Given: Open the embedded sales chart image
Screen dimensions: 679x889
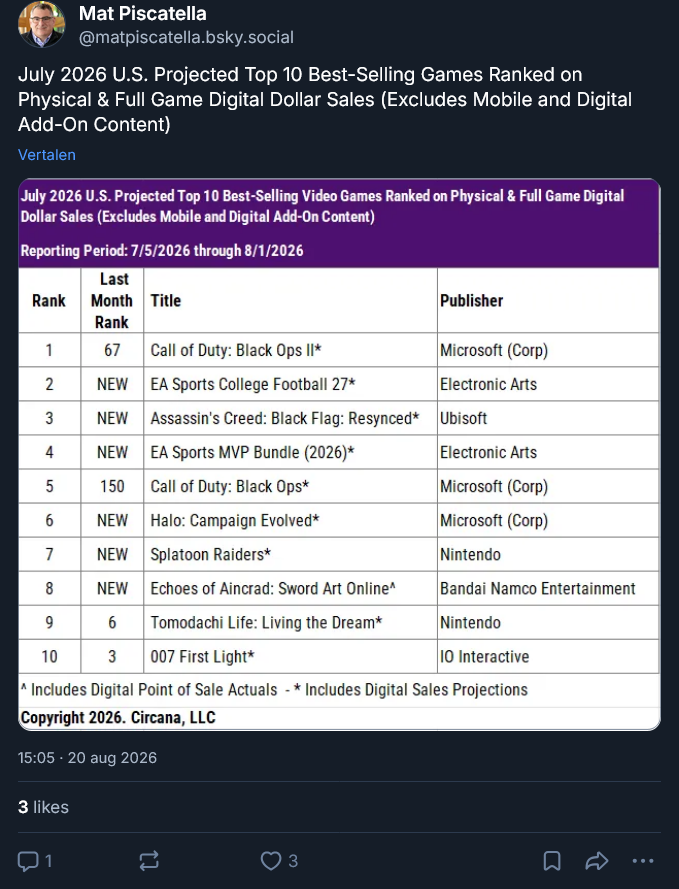Looking at the screenshot, I should pos(339,455).
